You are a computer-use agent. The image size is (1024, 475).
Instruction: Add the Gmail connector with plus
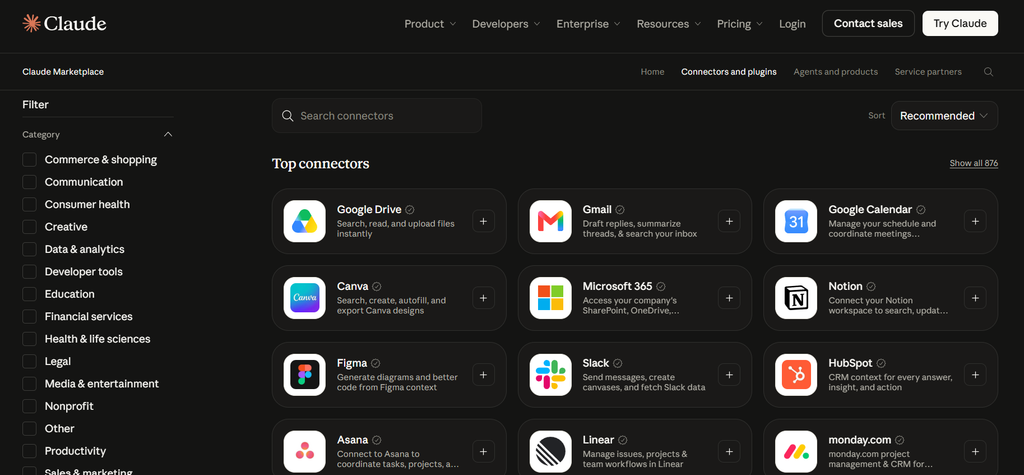click(729, 221)
